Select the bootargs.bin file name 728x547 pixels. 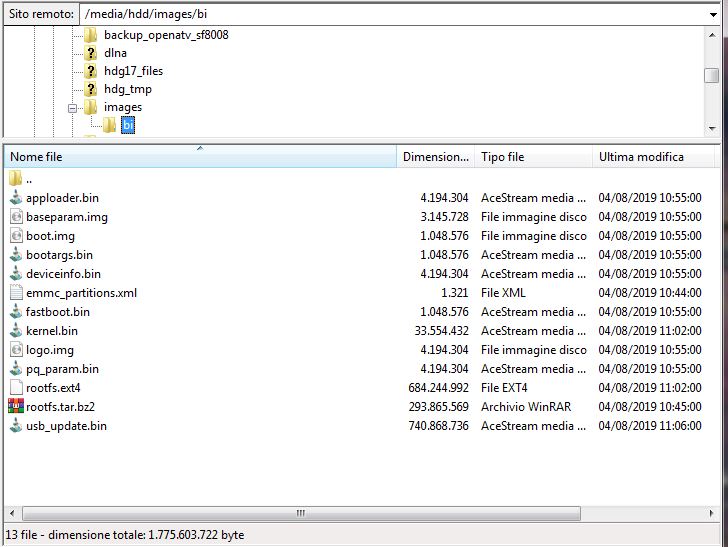59,255
